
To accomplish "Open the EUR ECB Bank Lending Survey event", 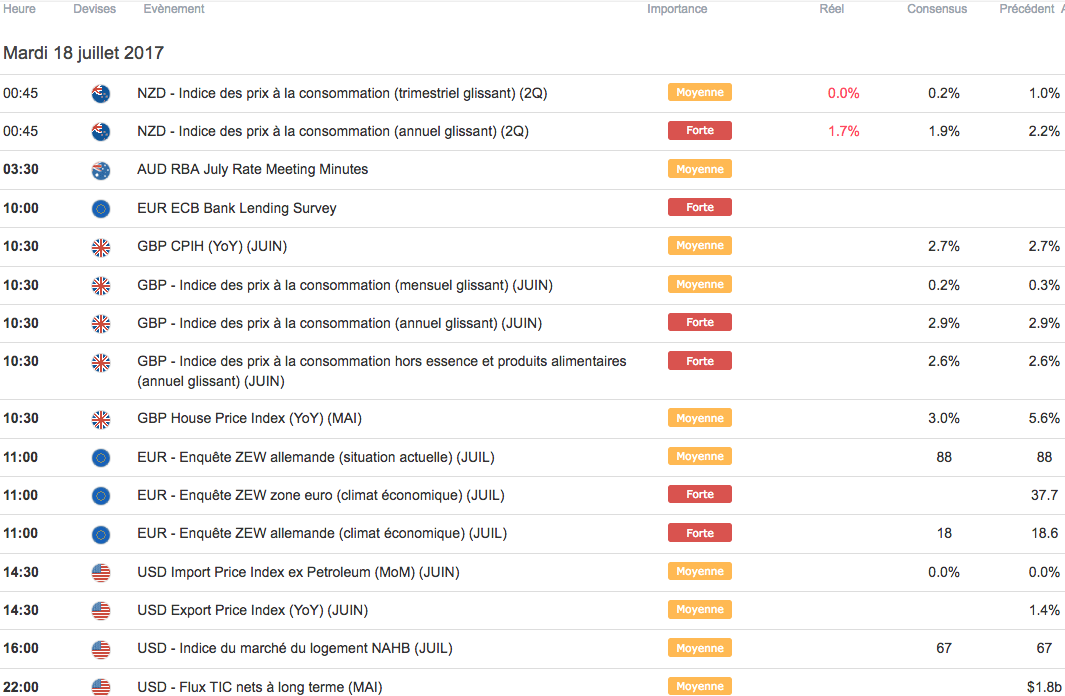I will pos(236,208).
